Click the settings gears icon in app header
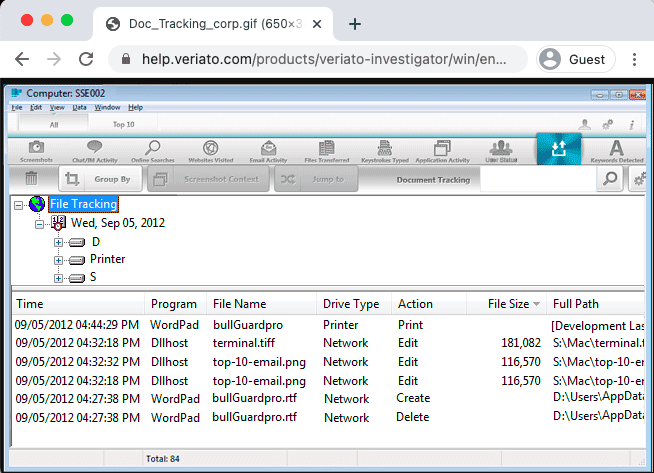This screenshot has width=654, height=473. pos(608,124)
